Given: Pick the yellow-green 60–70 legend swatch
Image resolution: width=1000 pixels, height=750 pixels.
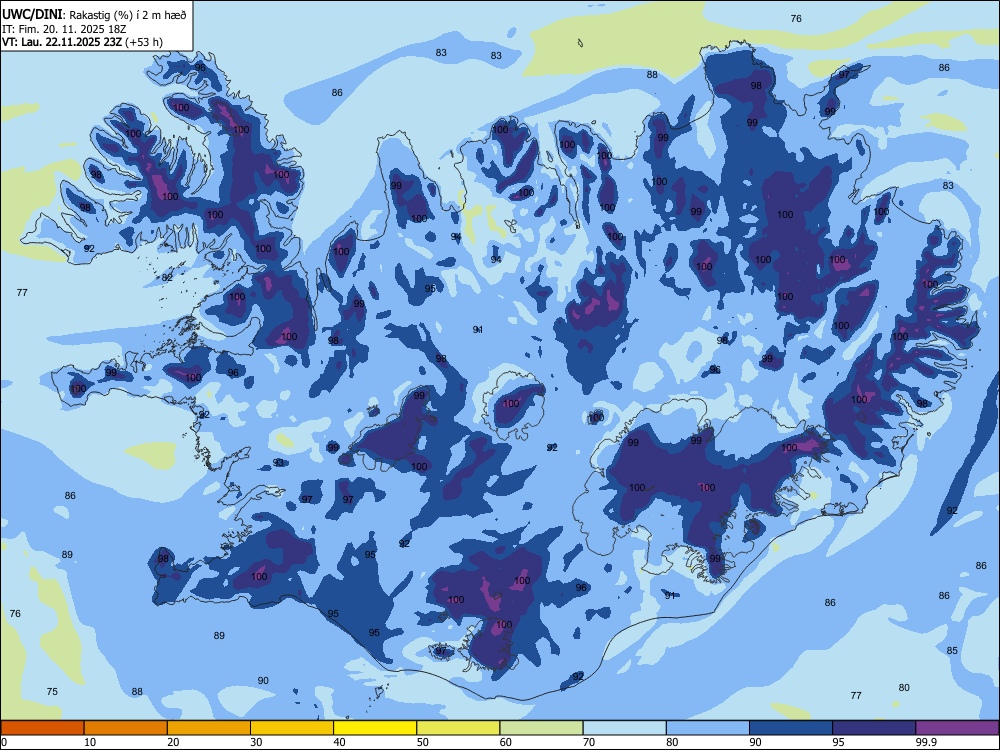Looking at the screenshot, I should pyautogui.click(x=541, y=728).
